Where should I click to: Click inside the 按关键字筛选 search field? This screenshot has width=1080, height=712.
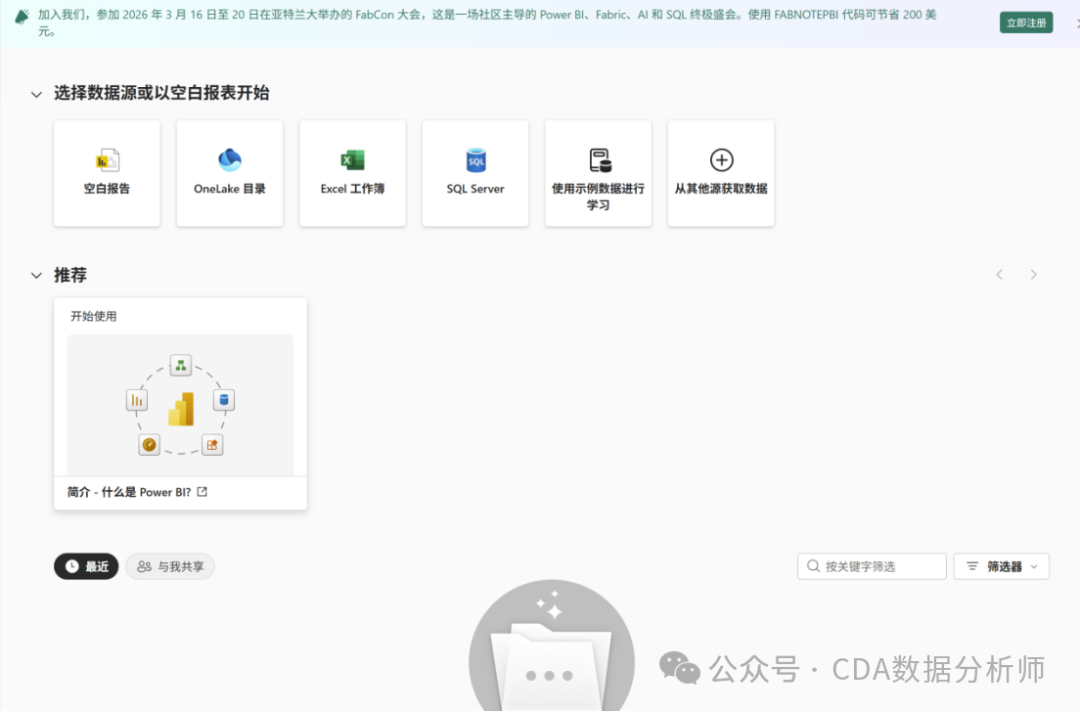click(880, 566)
